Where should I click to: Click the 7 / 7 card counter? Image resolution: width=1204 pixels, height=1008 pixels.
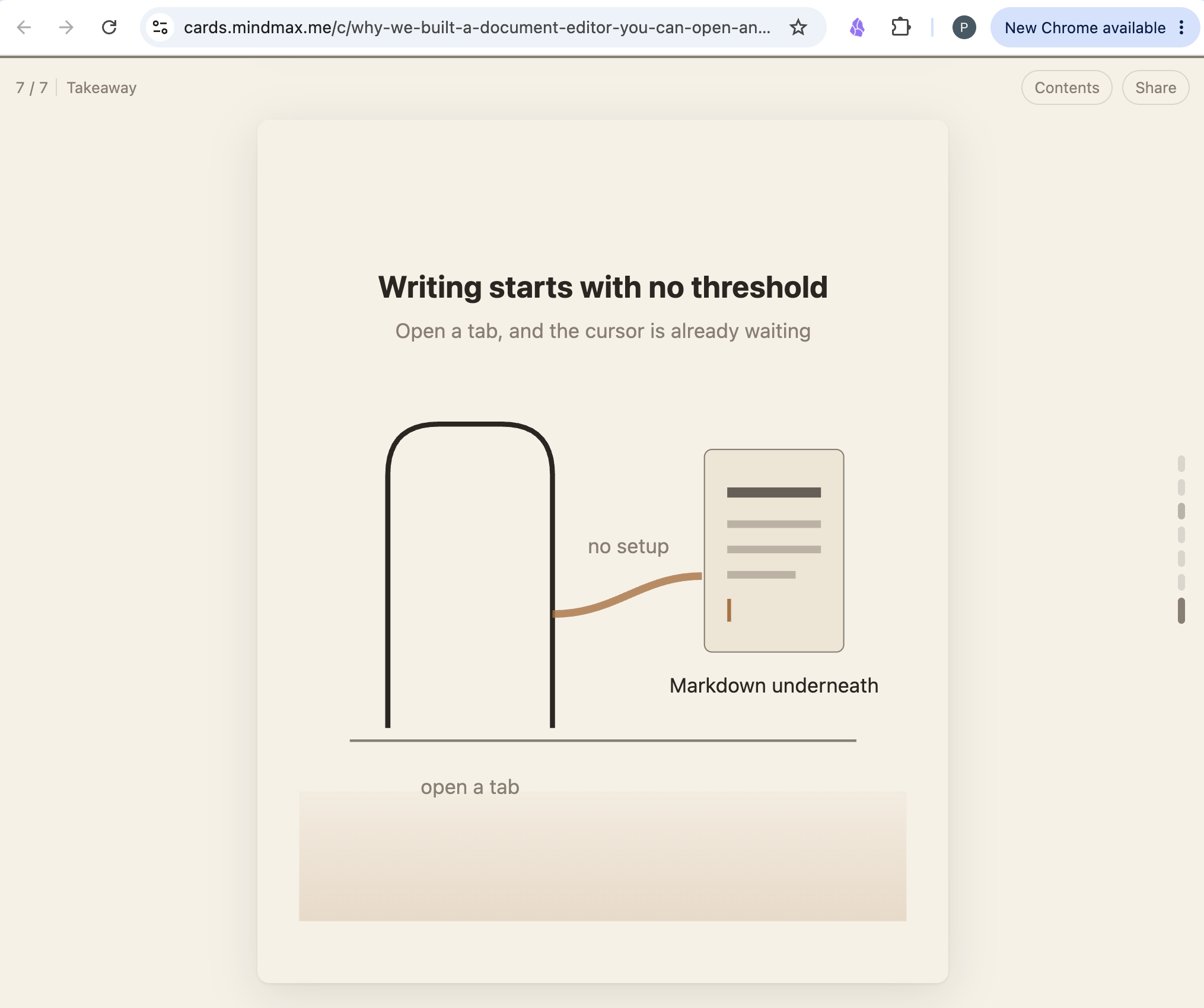32,88
